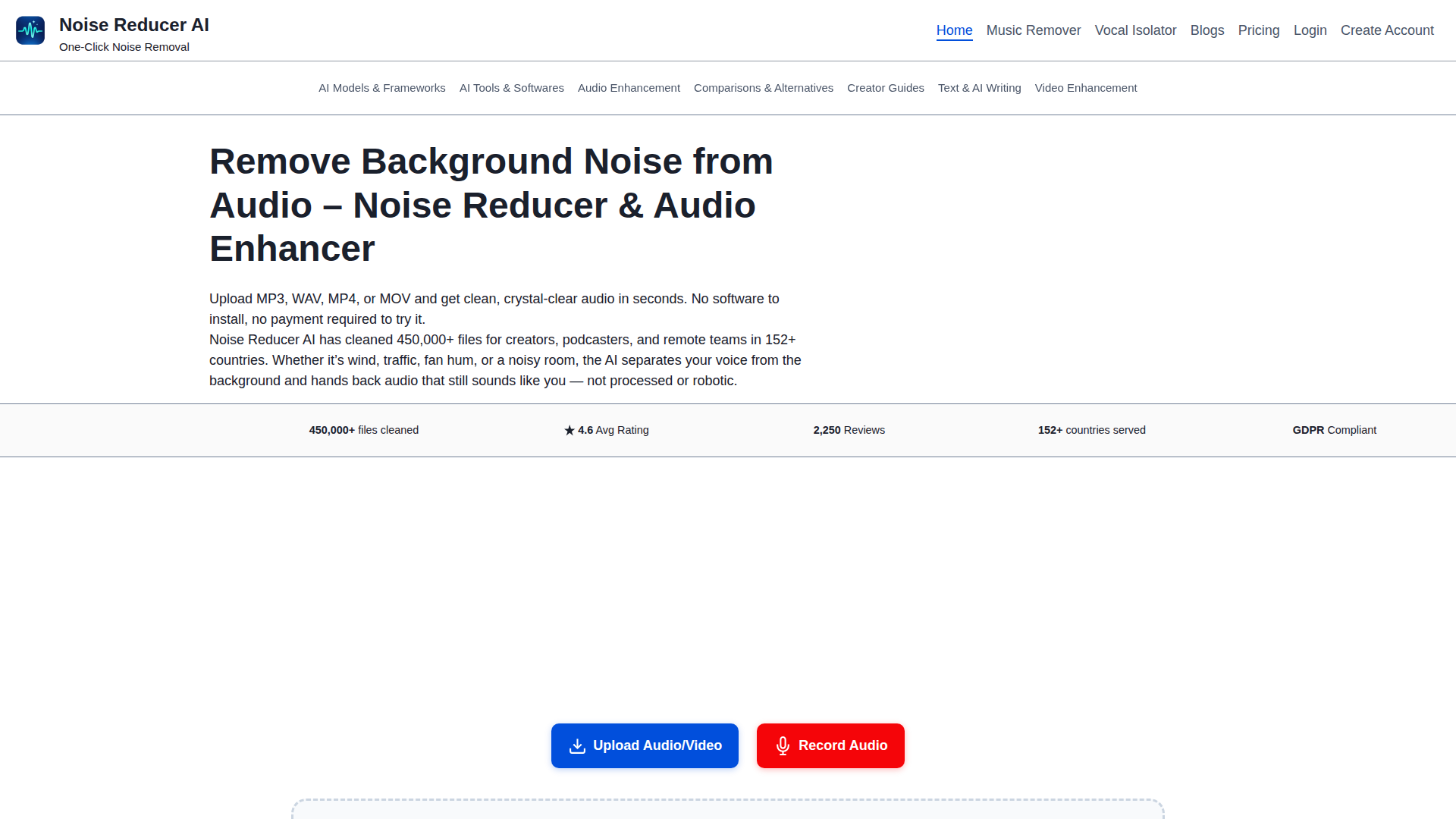Click the microphone icon on the red button
Image resolution: width=1456 pixels, height=819 pixels.
(783, 745)
